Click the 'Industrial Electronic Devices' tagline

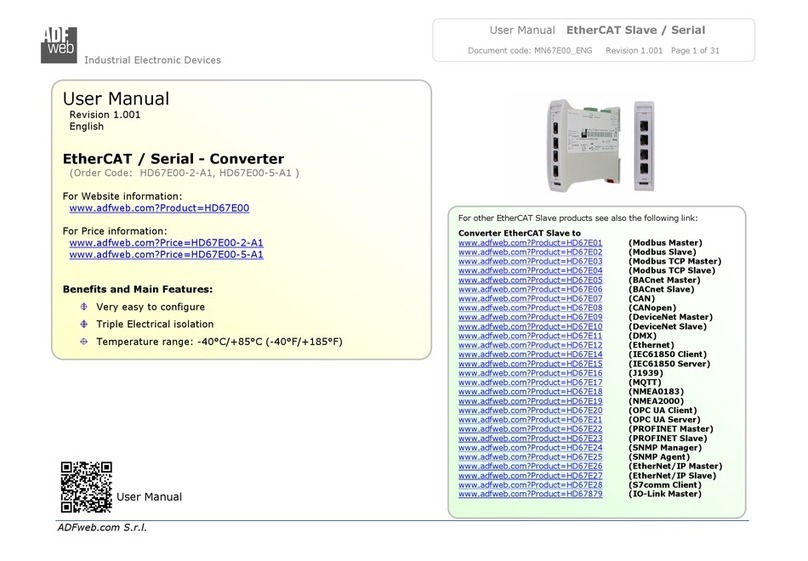[153, 60]
